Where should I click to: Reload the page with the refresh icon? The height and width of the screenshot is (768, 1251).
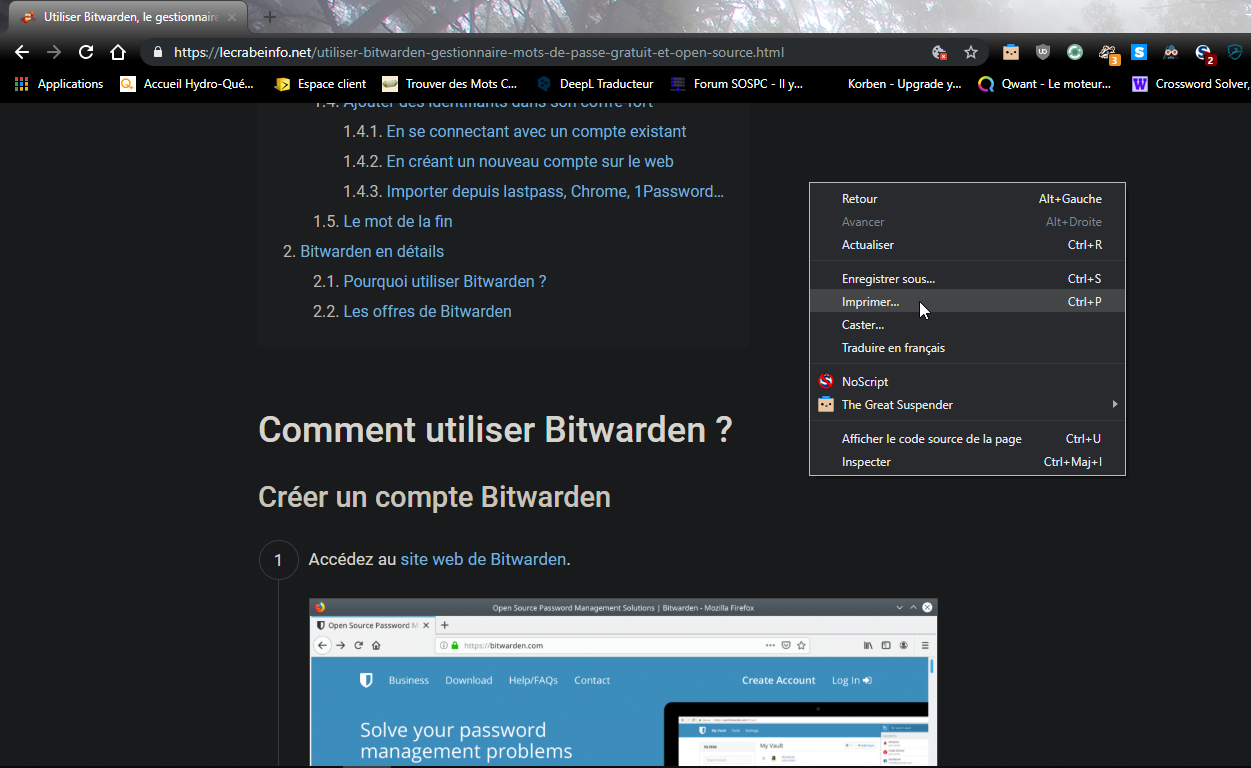86,52
